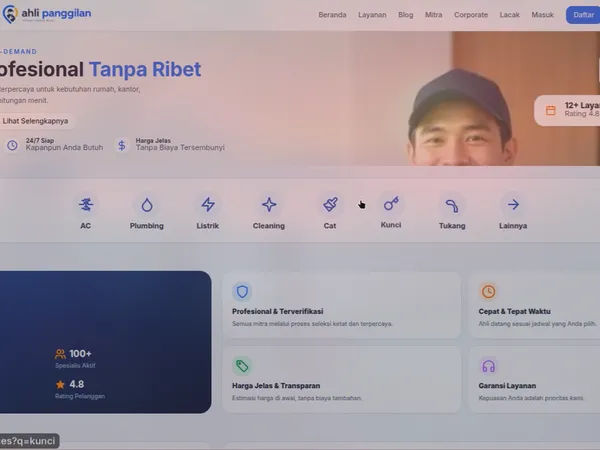Open the Harga Jelas & Transparan card title
The width and height of the screenshot is (600, 450).
click(x=276, y=386)
